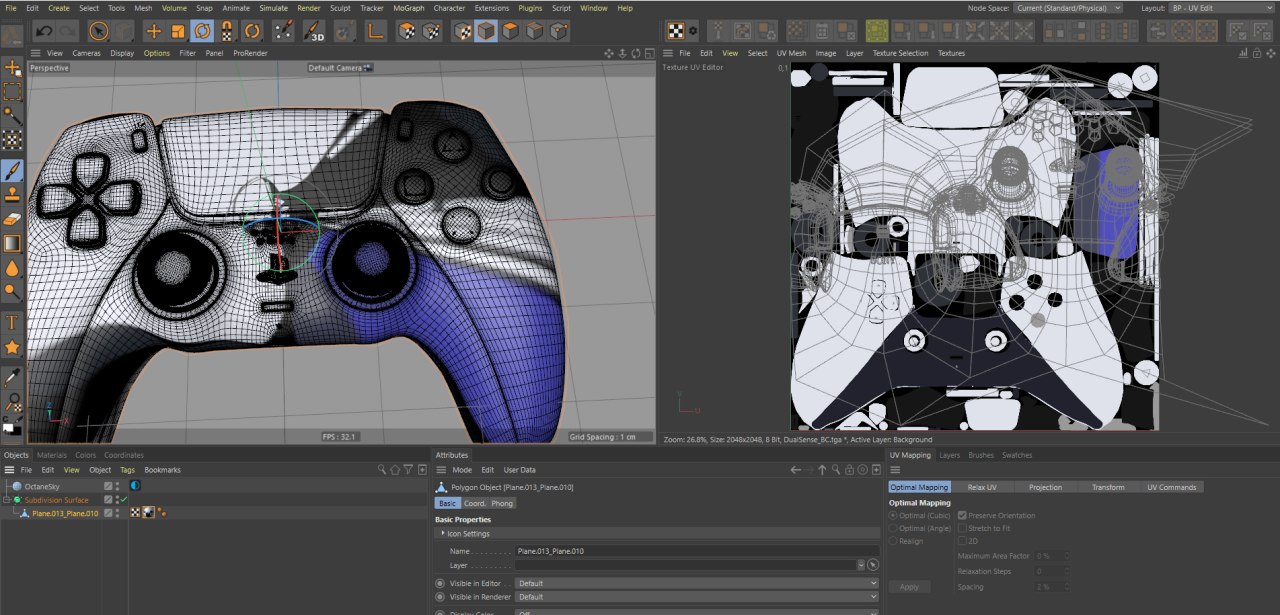This screenshot has width=1280, height=615.
Task: Select the eraser tool in left palette
Action: coord(12,218)
